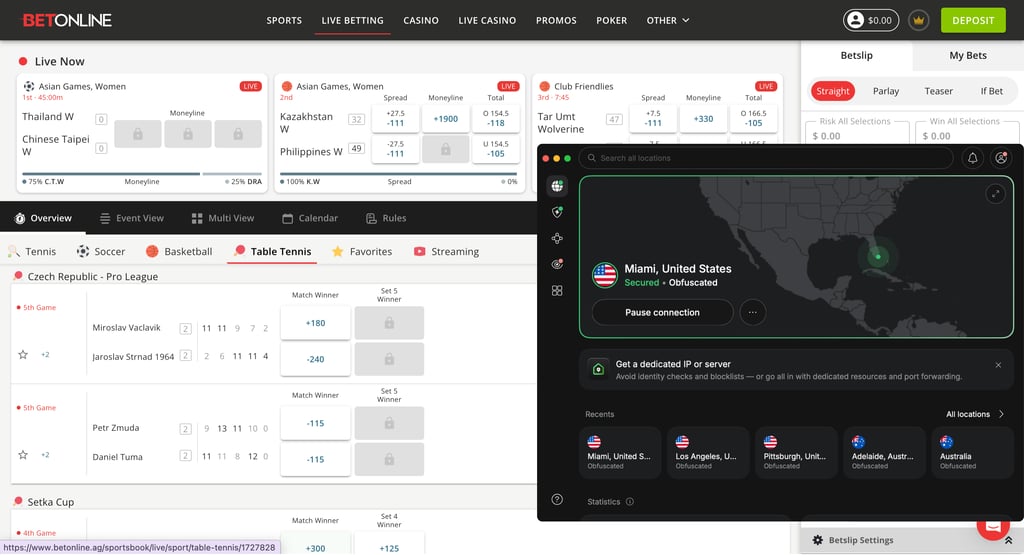Viewport: 1024px width, 555px height.
Task: Open more options next to Pause connection
Action: click(752, 312)
